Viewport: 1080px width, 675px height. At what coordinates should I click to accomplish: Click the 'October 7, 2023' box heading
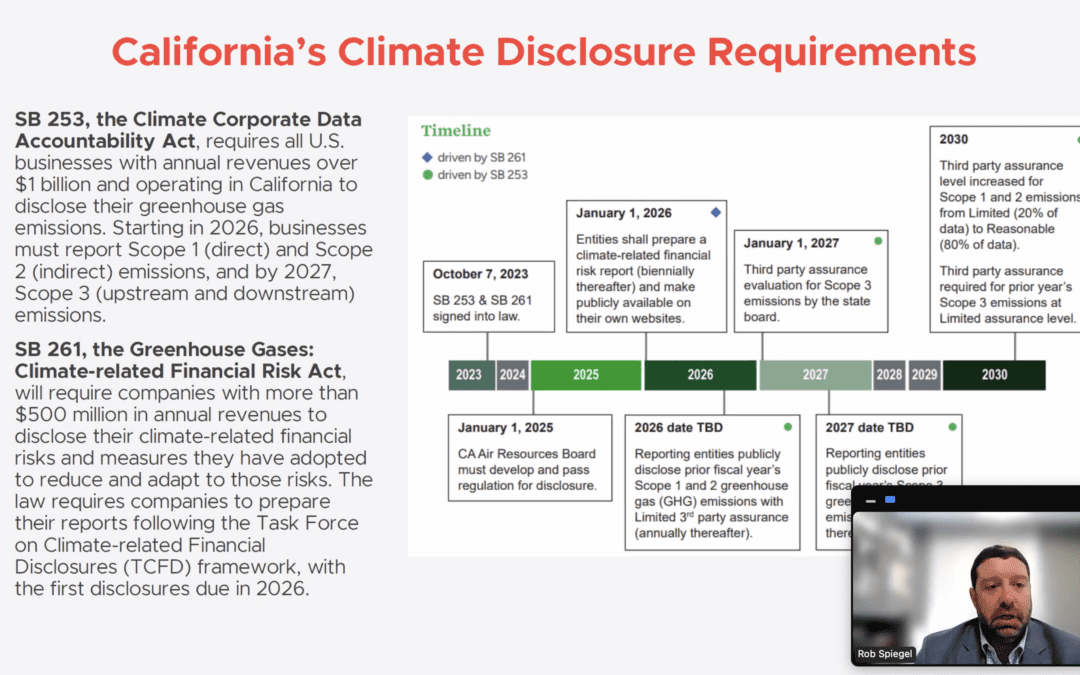coord(480,273)
